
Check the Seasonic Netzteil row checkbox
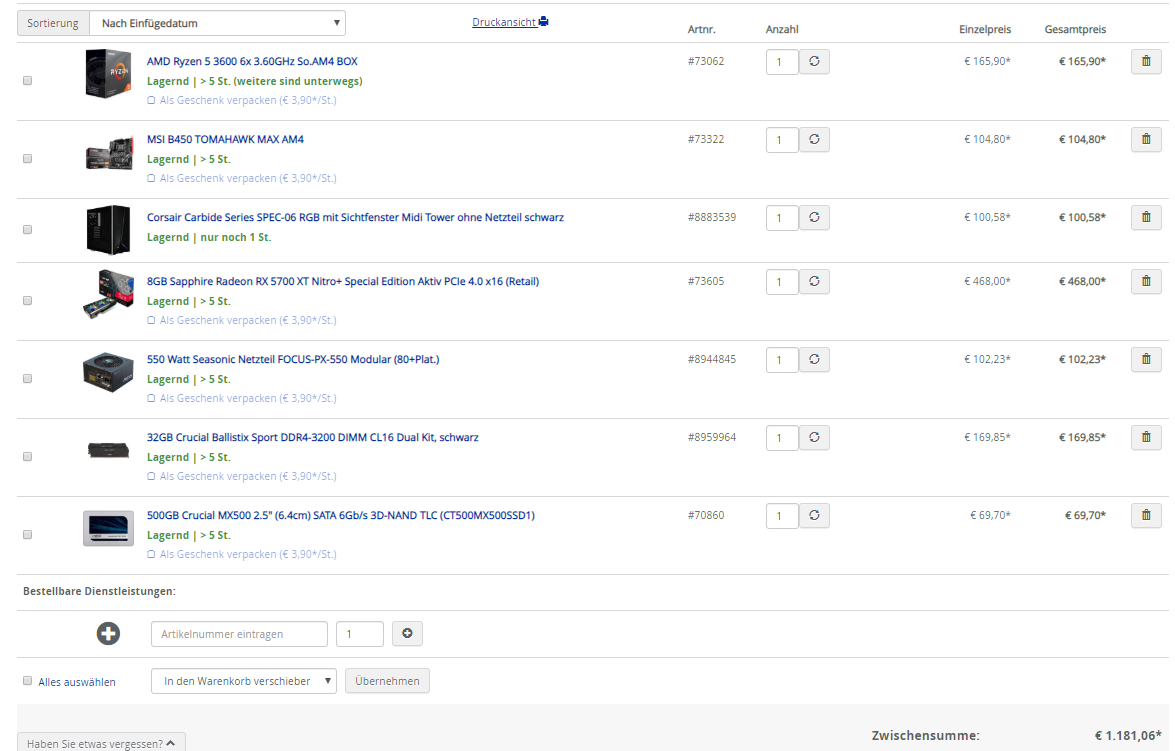28,378
